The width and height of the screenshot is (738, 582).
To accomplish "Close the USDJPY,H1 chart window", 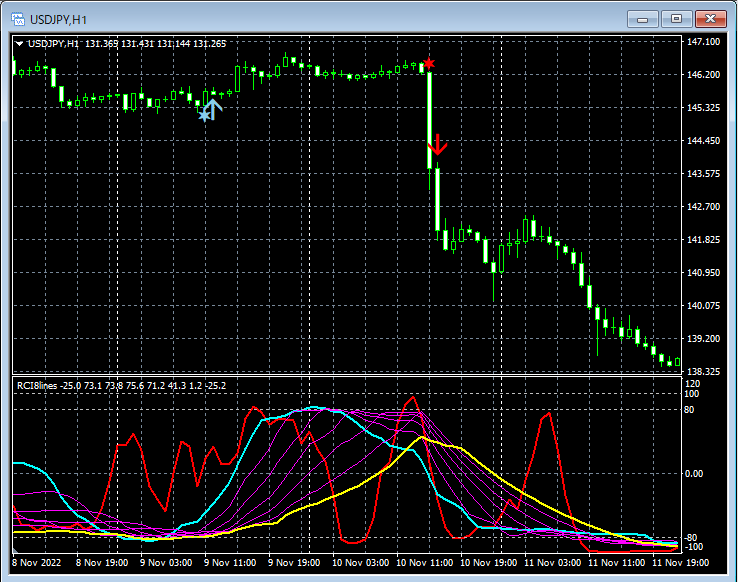I will (x=711, y=18).
